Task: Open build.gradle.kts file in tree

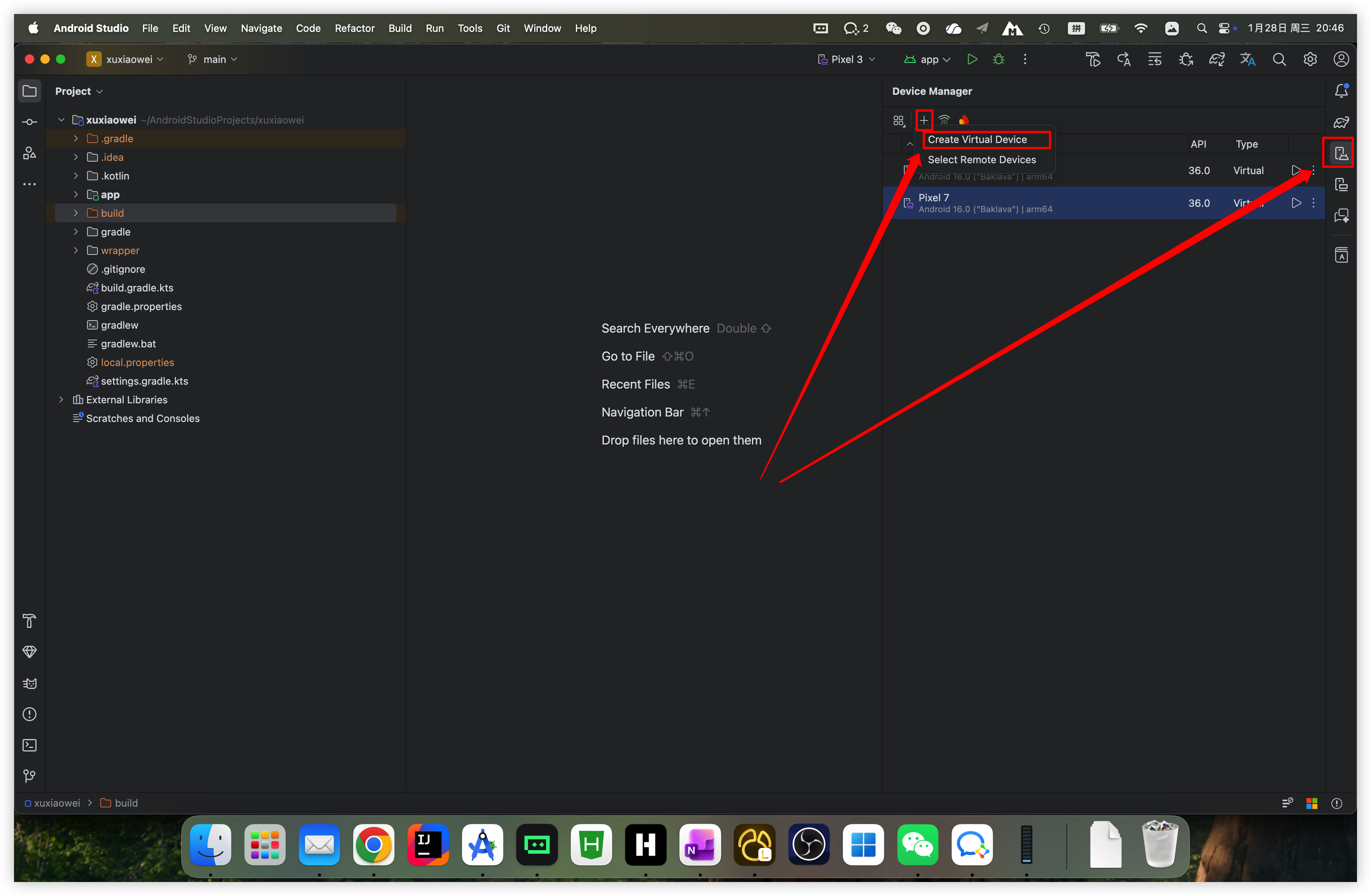Action: coord(137,288)
